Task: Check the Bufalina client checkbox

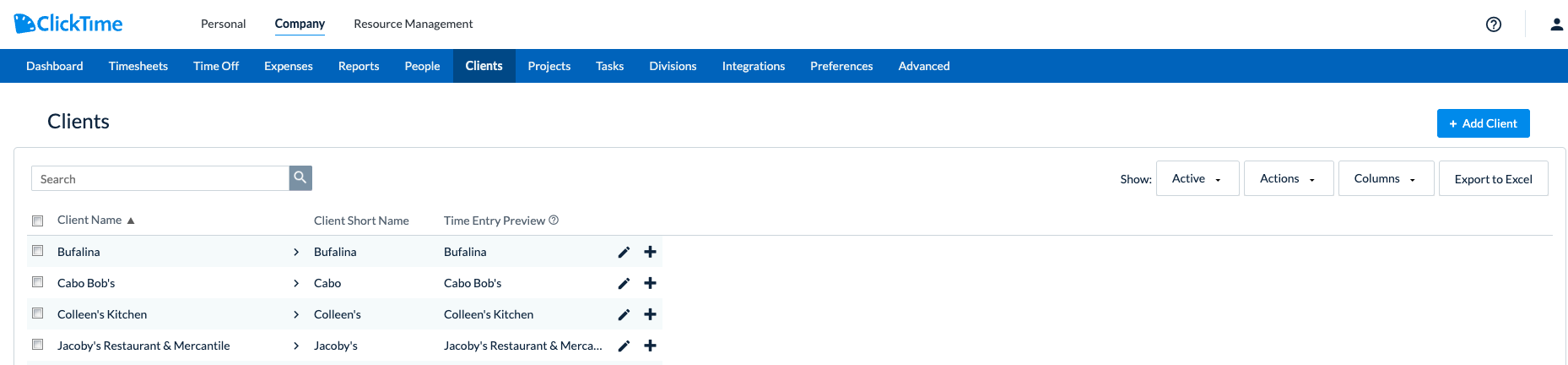Action: (x=37, y=251)
